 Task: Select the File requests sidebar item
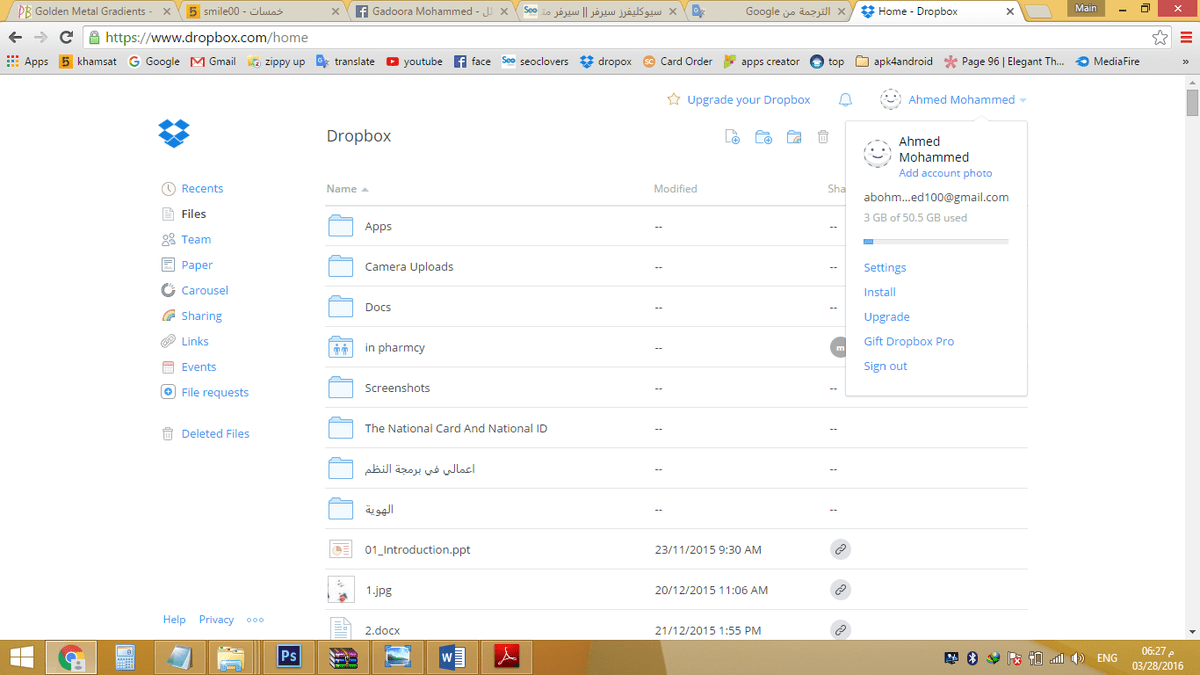click(x=214, y=392)
